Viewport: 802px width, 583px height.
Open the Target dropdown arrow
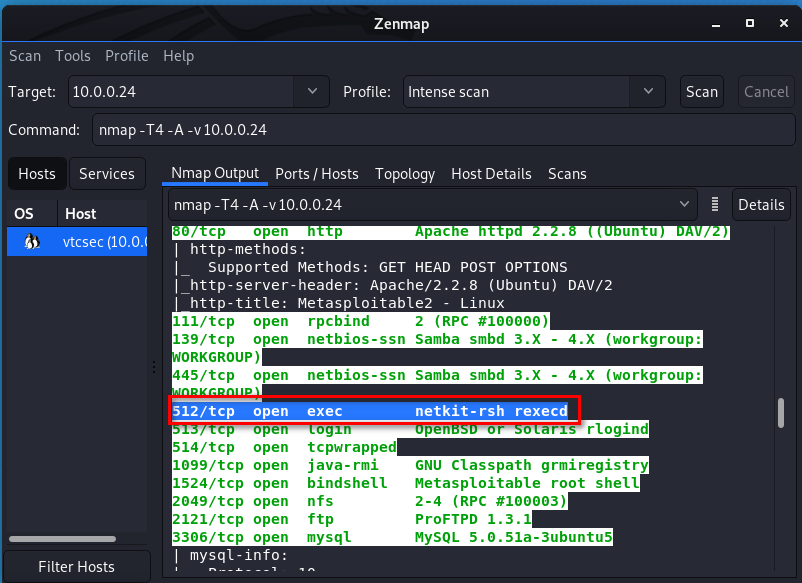(x=312, y=92)
